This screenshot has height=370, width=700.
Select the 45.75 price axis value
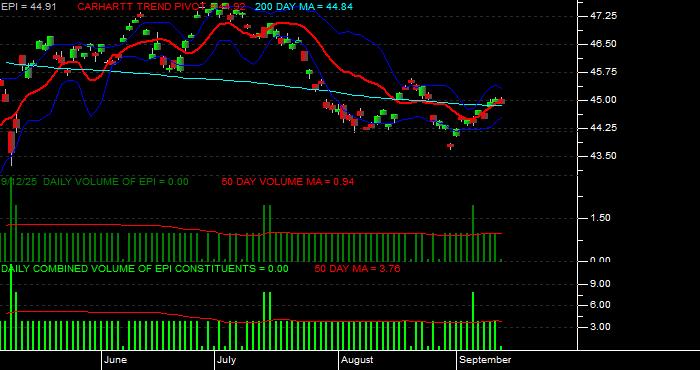pos(604,72)
